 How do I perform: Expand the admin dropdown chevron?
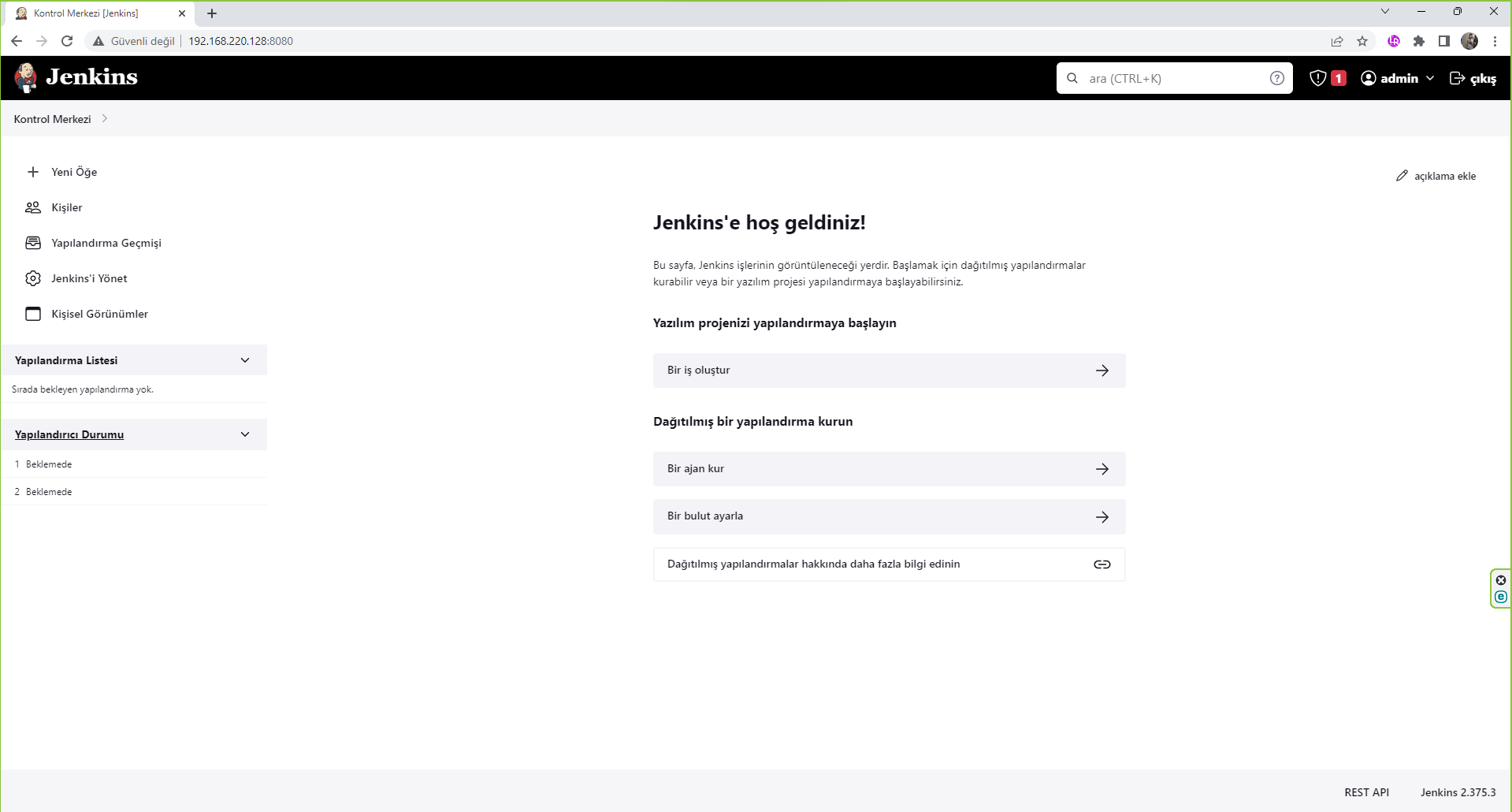tap(1430, 78)
